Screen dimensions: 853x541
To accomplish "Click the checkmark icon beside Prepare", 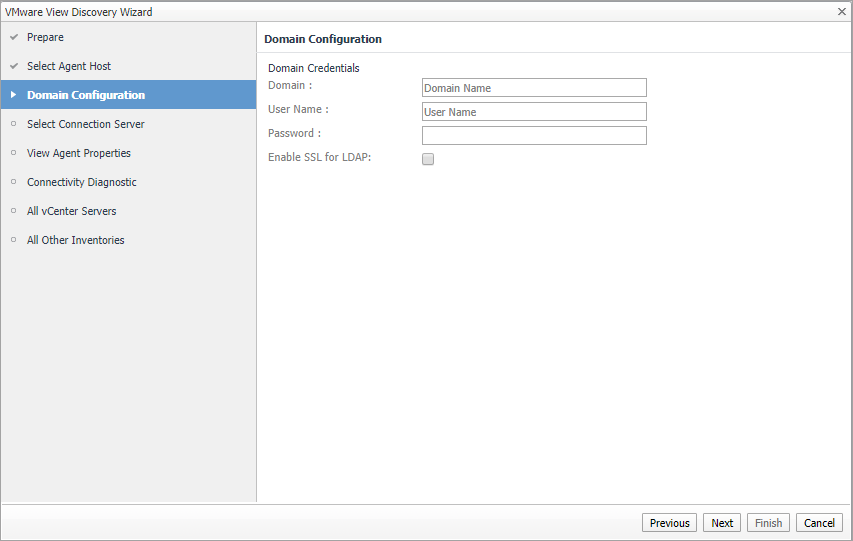I will coord(14,37).
